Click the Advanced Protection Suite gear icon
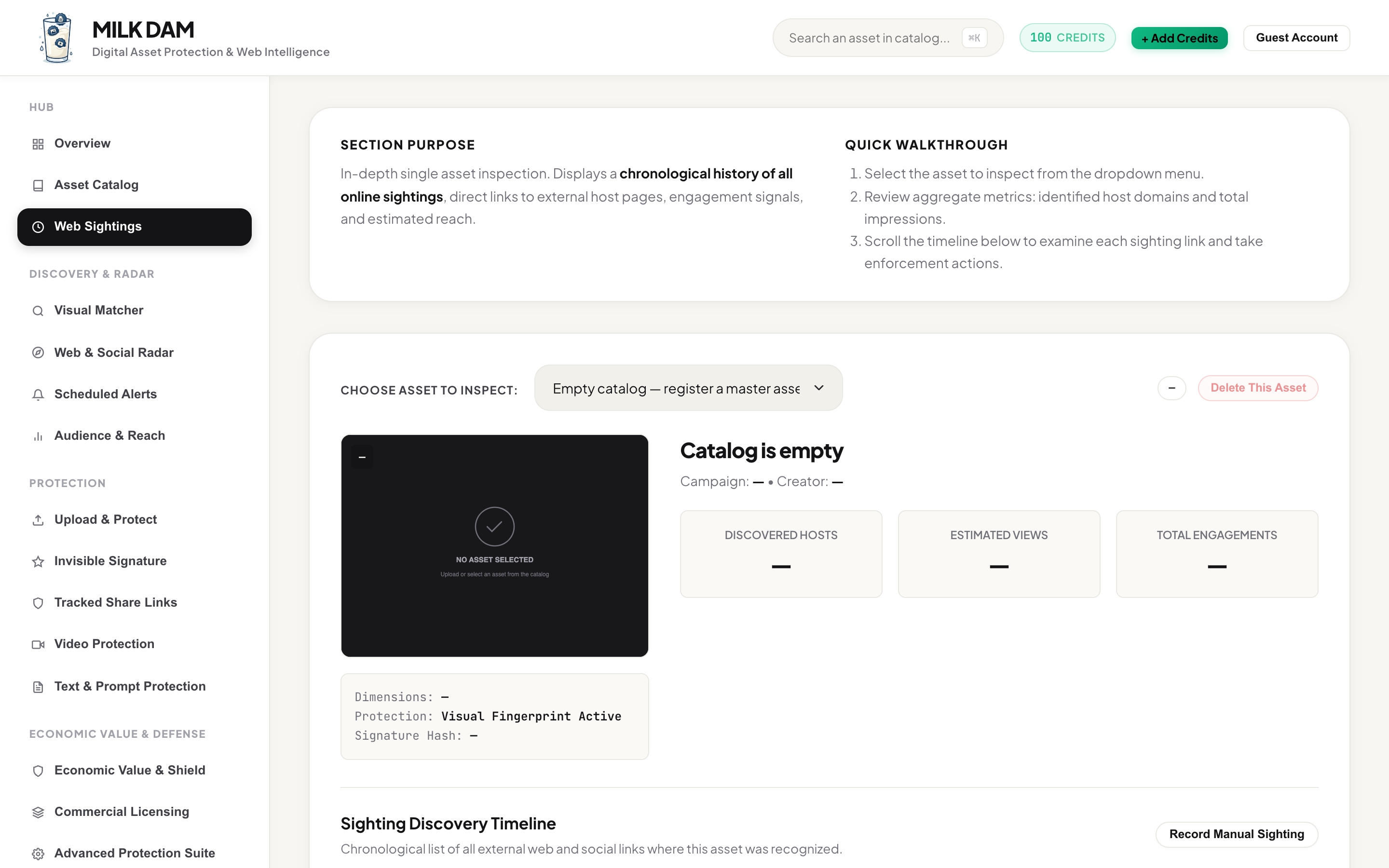 38,854
